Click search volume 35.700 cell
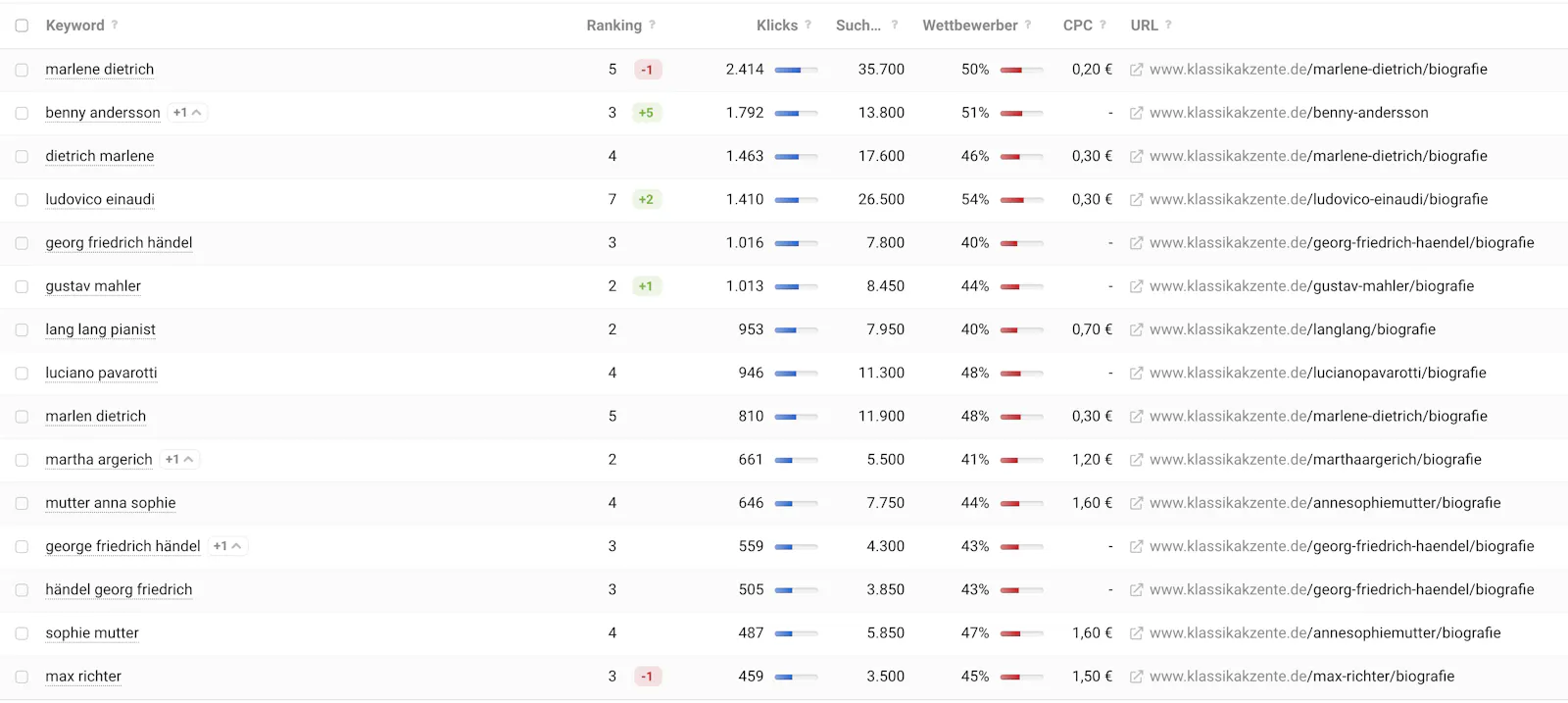1568x703 pixels. pos(881,70)
